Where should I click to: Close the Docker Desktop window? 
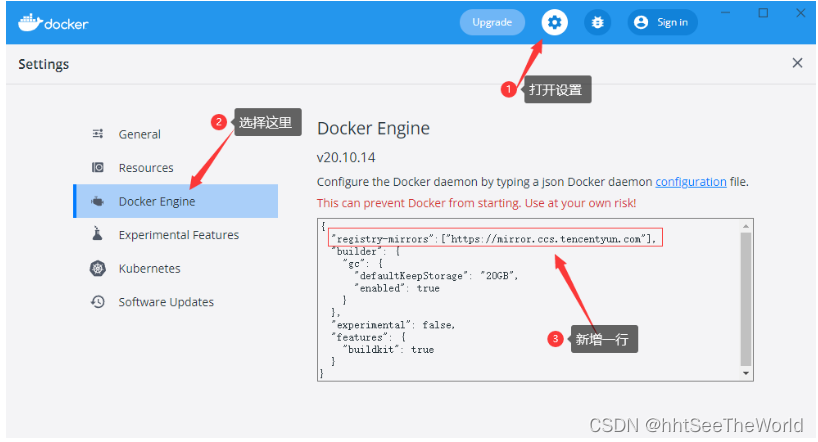800,13
